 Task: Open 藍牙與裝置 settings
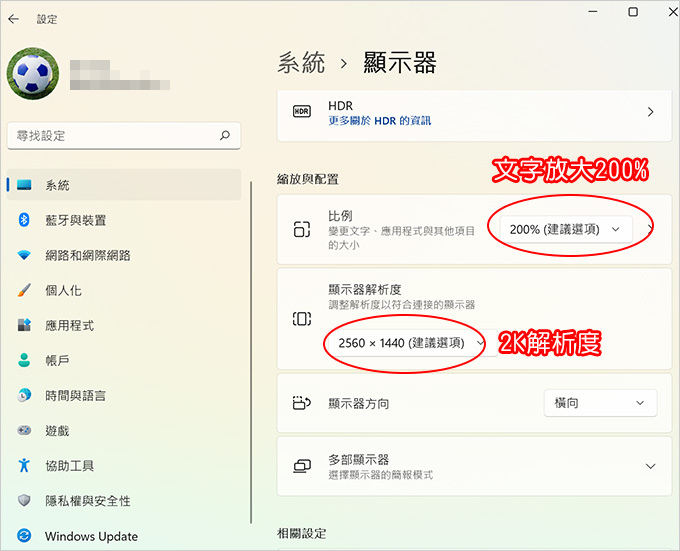click(124, 220)
